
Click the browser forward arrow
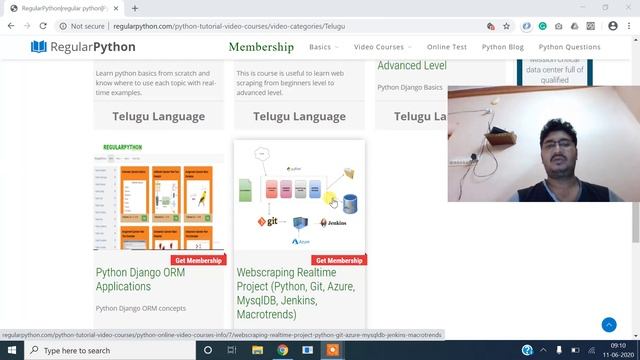tap(27, 26)
